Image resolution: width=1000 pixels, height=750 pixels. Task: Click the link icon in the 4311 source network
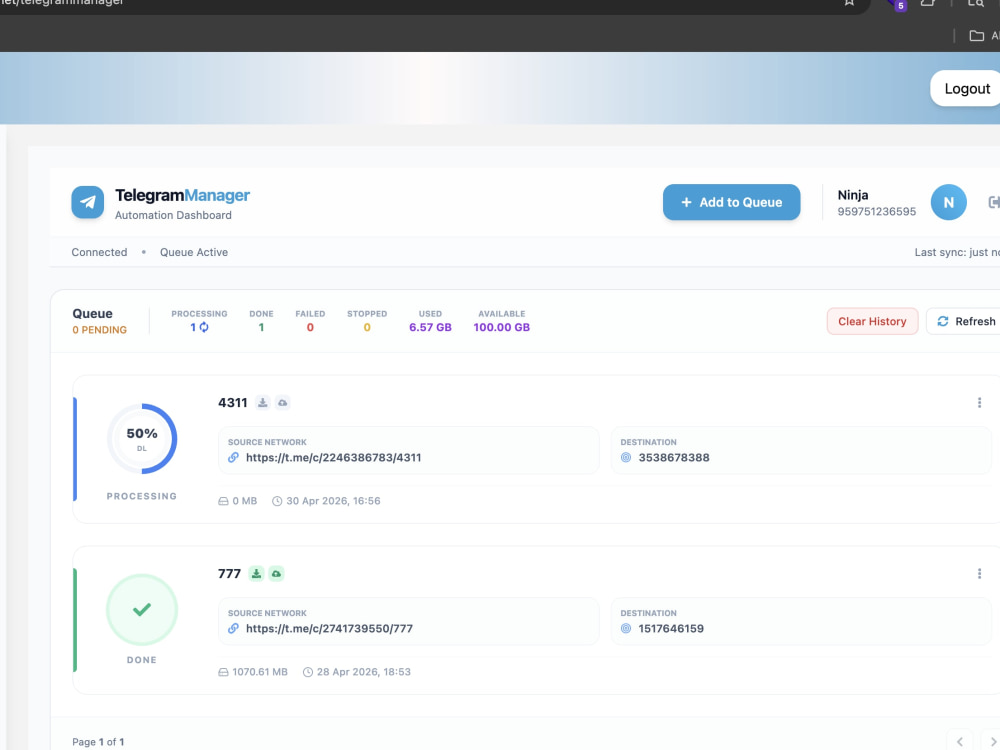233,457
